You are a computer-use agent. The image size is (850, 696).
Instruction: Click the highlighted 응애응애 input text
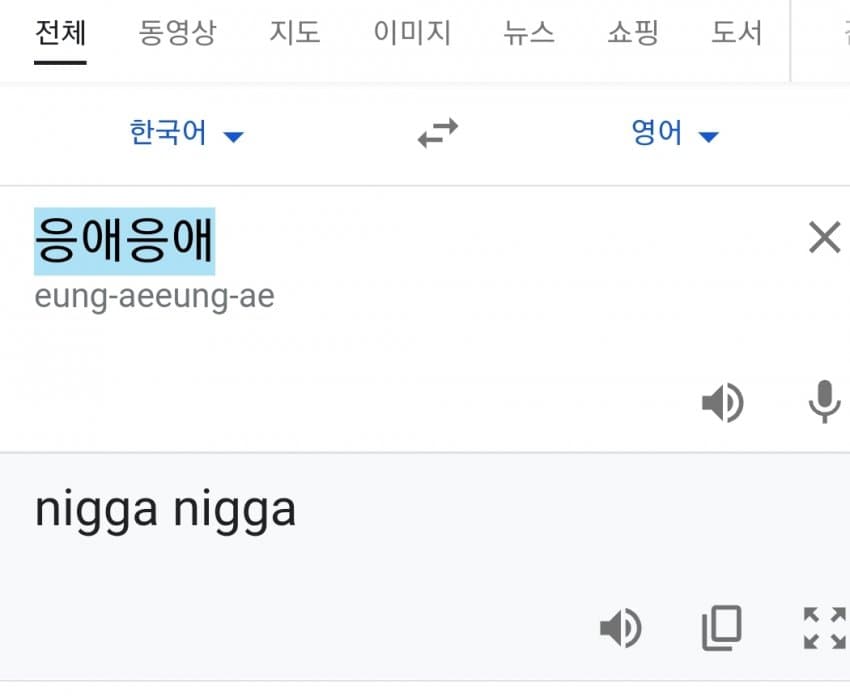124,241
